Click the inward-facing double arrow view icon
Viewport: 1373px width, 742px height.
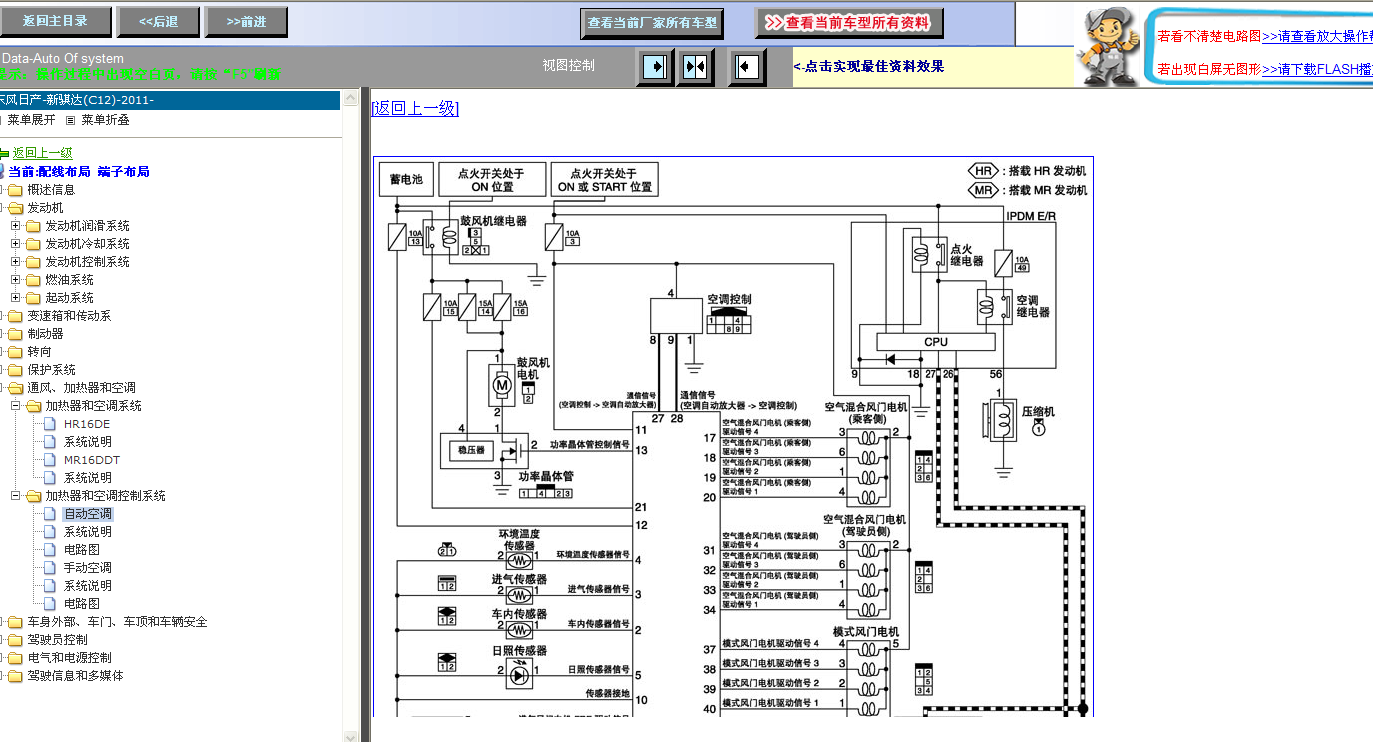point(695,67)
